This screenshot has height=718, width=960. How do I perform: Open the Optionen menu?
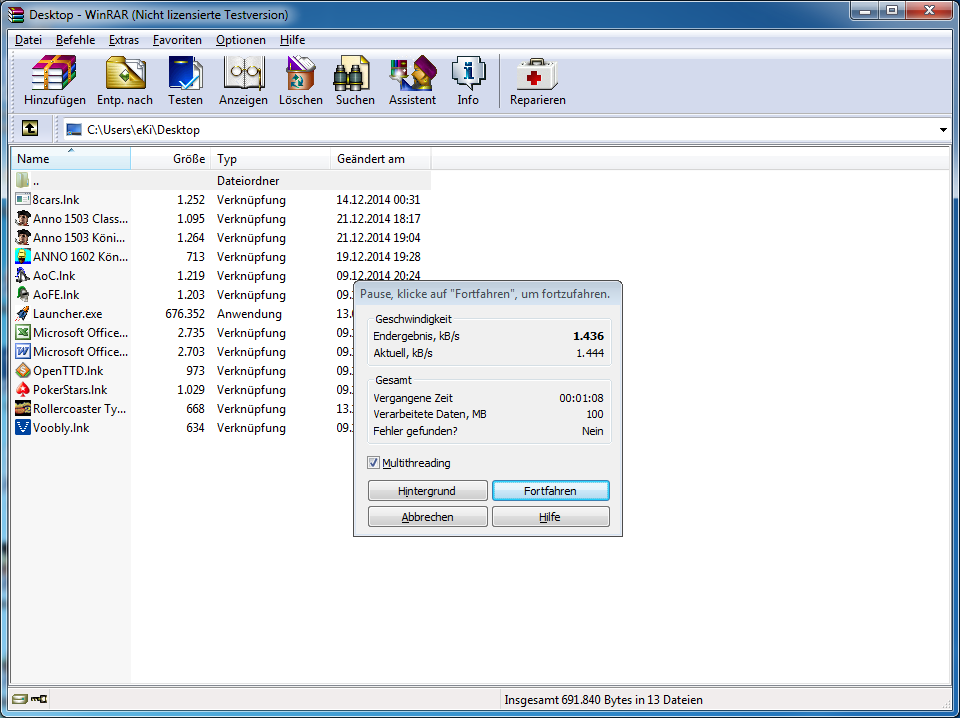pos(241,40)
